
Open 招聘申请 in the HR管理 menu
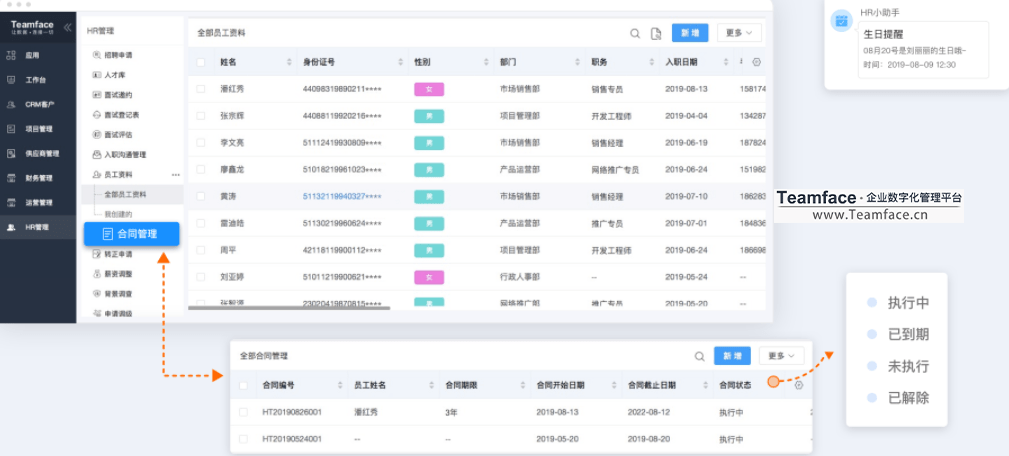click(118, 55)
